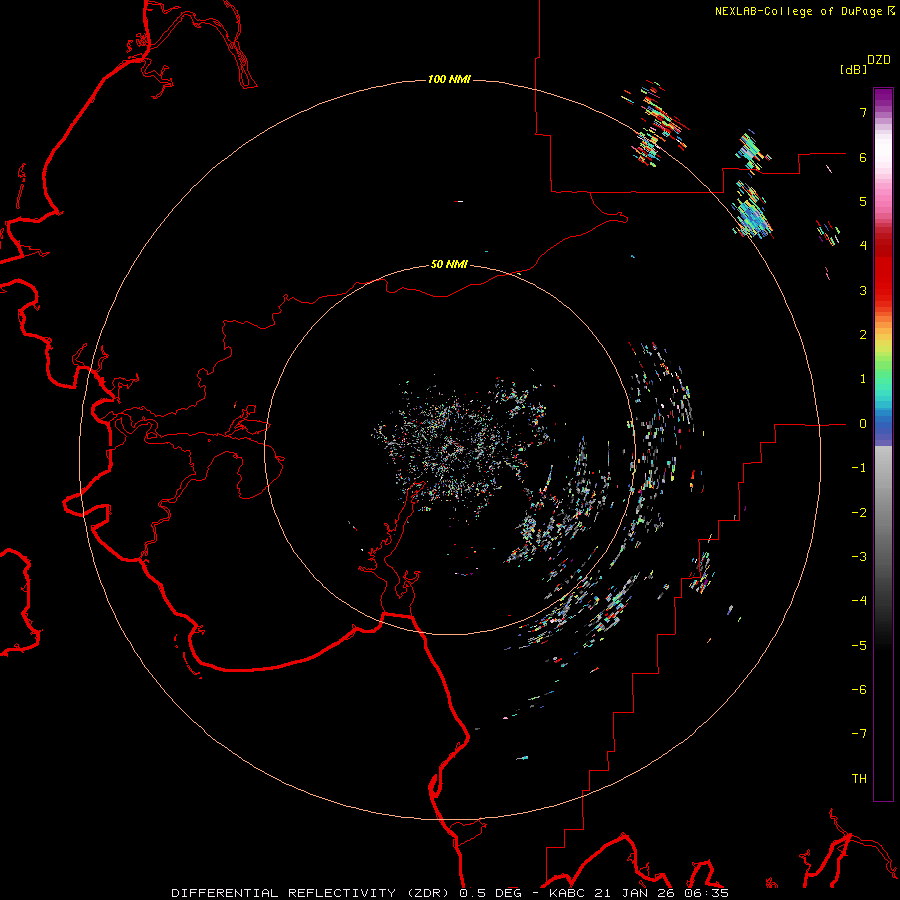Select the -2 dB scale tick label
Image resolution: width=900 pixels, height=900 pixels.
point(859,513)
